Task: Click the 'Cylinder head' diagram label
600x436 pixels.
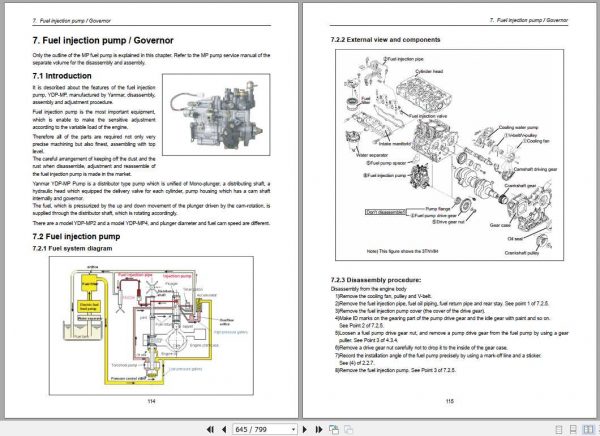Action: pyautogui.click(x=429, y=72)
